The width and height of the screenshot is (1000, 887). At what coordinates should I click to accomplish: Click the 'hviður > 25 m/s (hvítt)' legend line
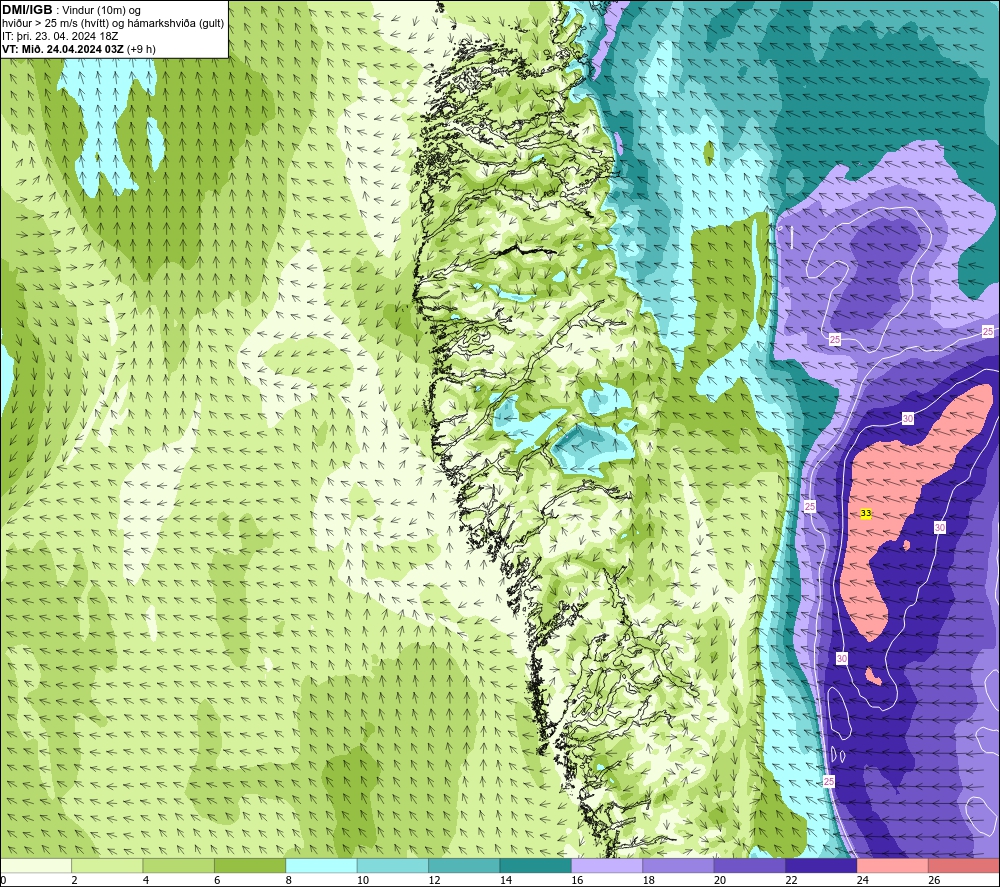[x=114, y=23]
